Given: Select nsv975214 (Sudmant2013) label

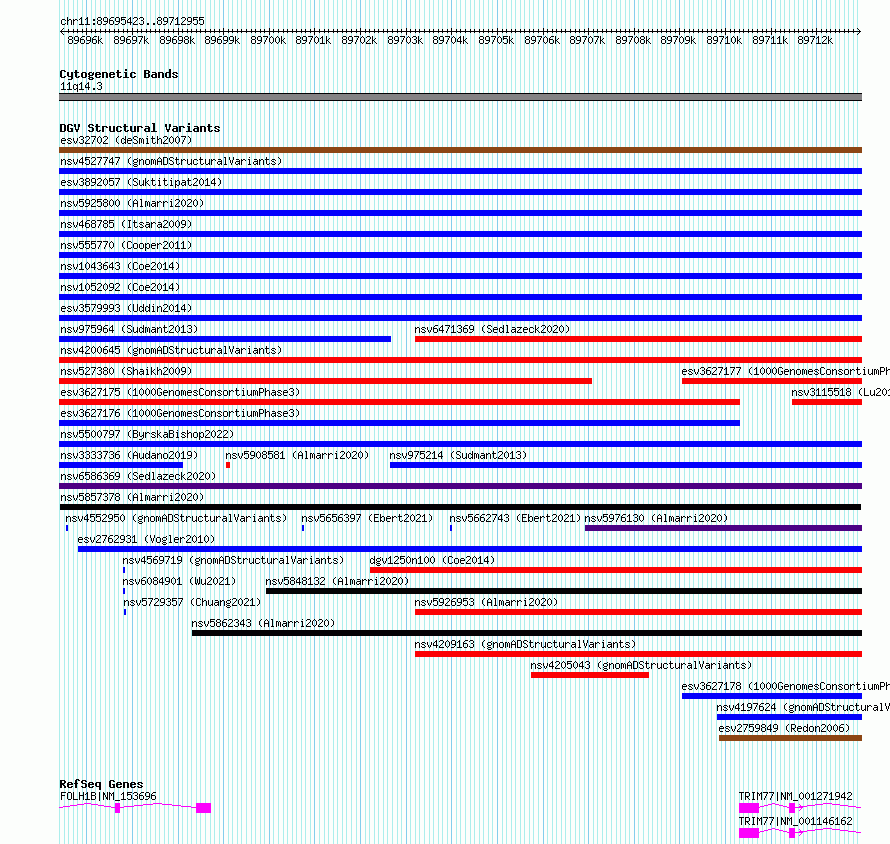Looking at the screenshot, I should [458, 455].
